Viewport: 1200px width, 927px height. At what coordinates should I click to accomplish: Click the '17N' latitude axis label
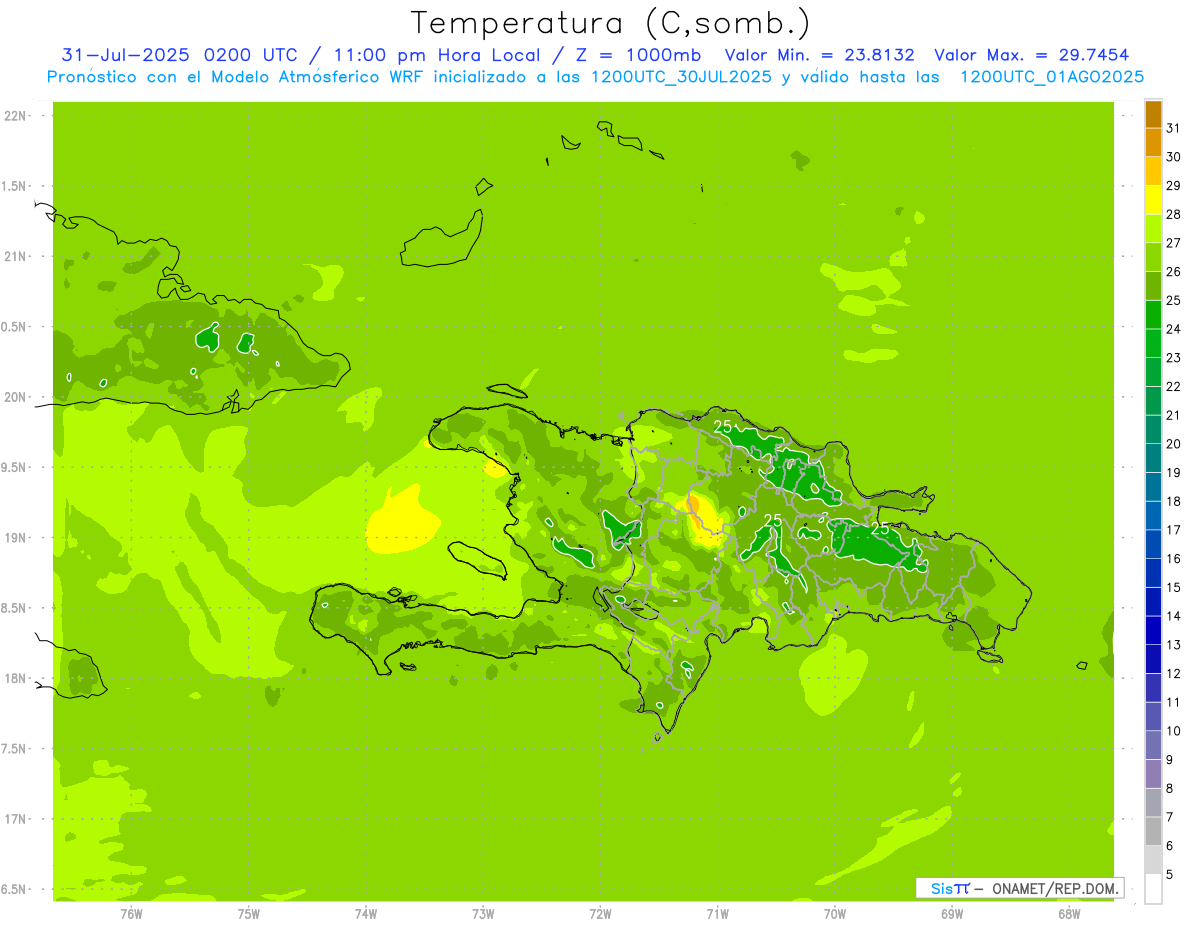[x=14, y=819]
